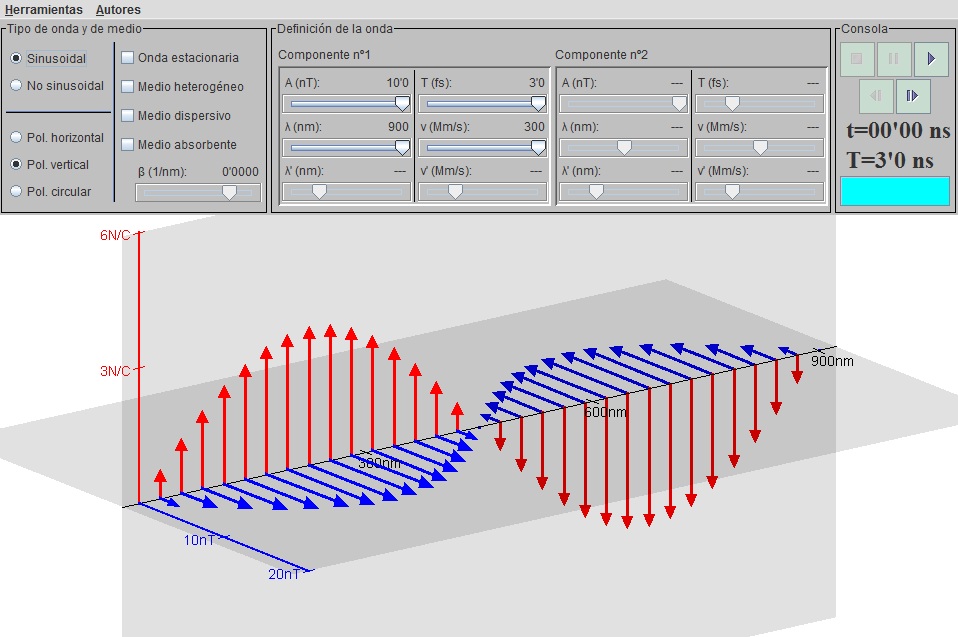The width and height of the screenshot is (958, 637).
Task: Click the component 1 λ (nm) wavelength slider
Action: (347, 147)
